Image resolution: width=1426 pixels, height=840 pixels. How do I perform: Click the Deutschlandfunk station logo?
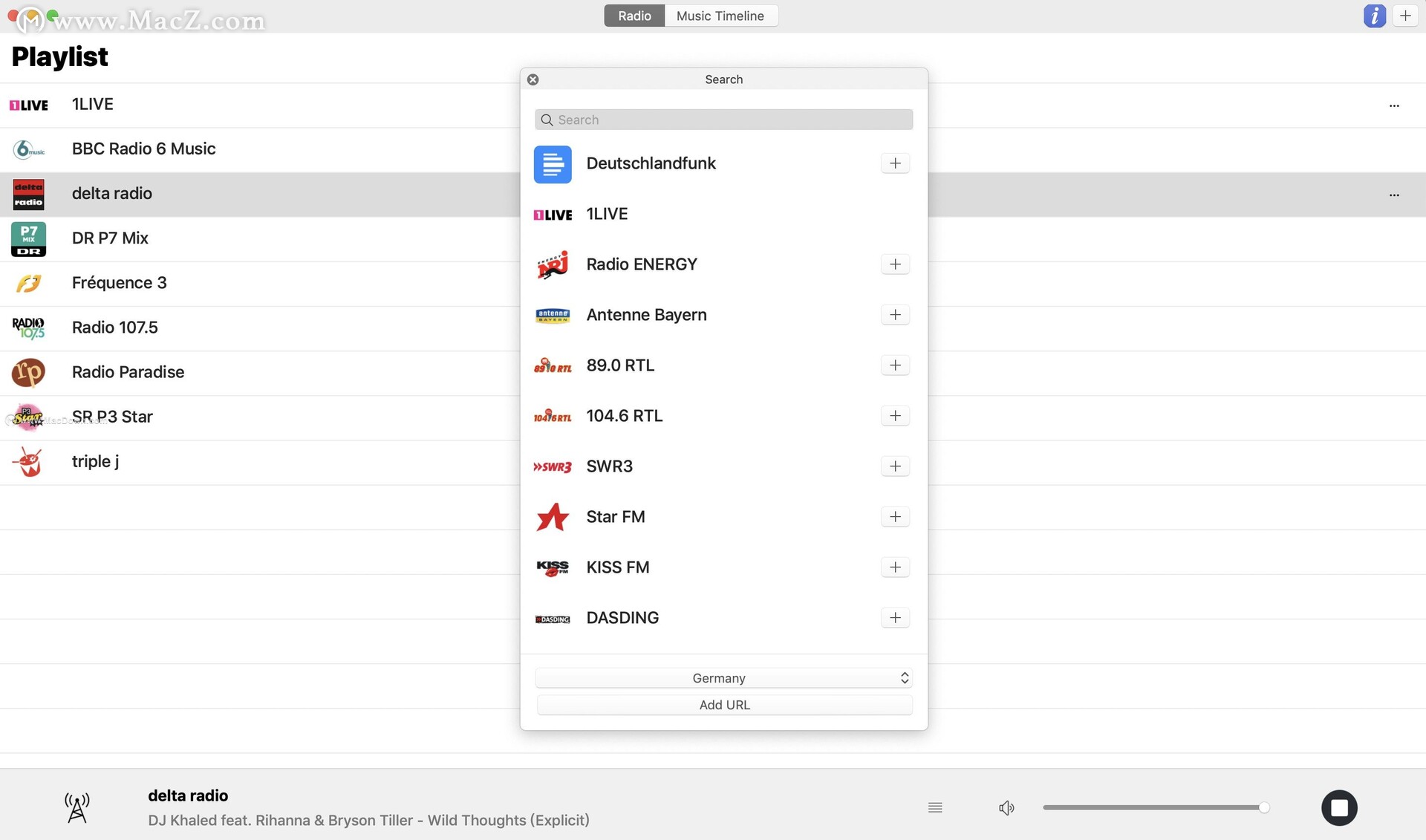pos(553,164)
